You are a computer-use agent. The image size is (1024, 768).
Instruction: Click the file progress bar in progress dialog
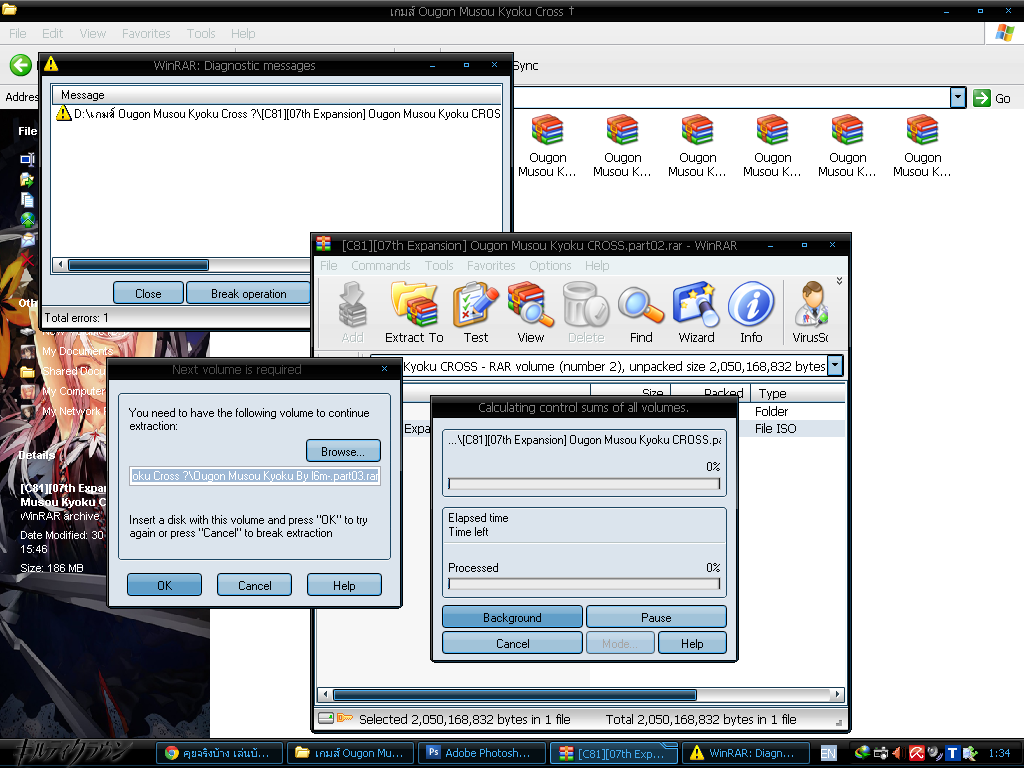584,484
